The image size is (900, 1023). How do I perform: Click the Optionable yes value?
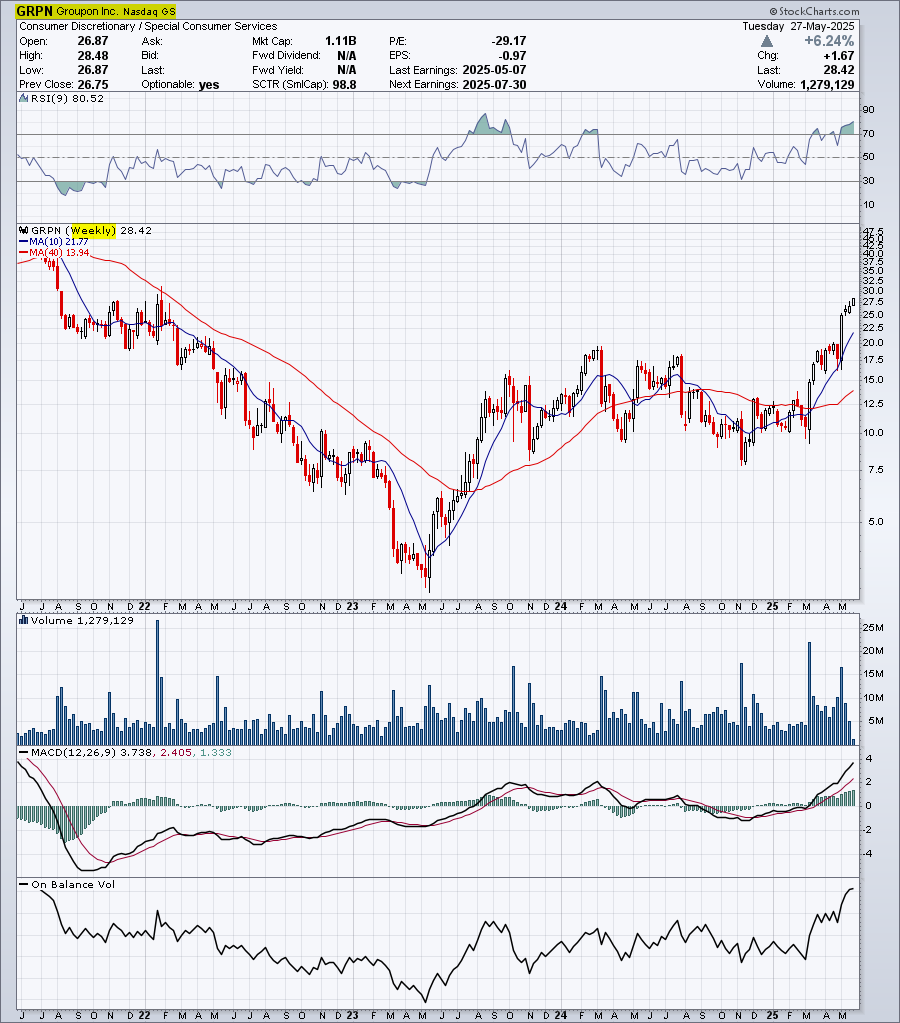pyautogui.click(x=209, y=84)
